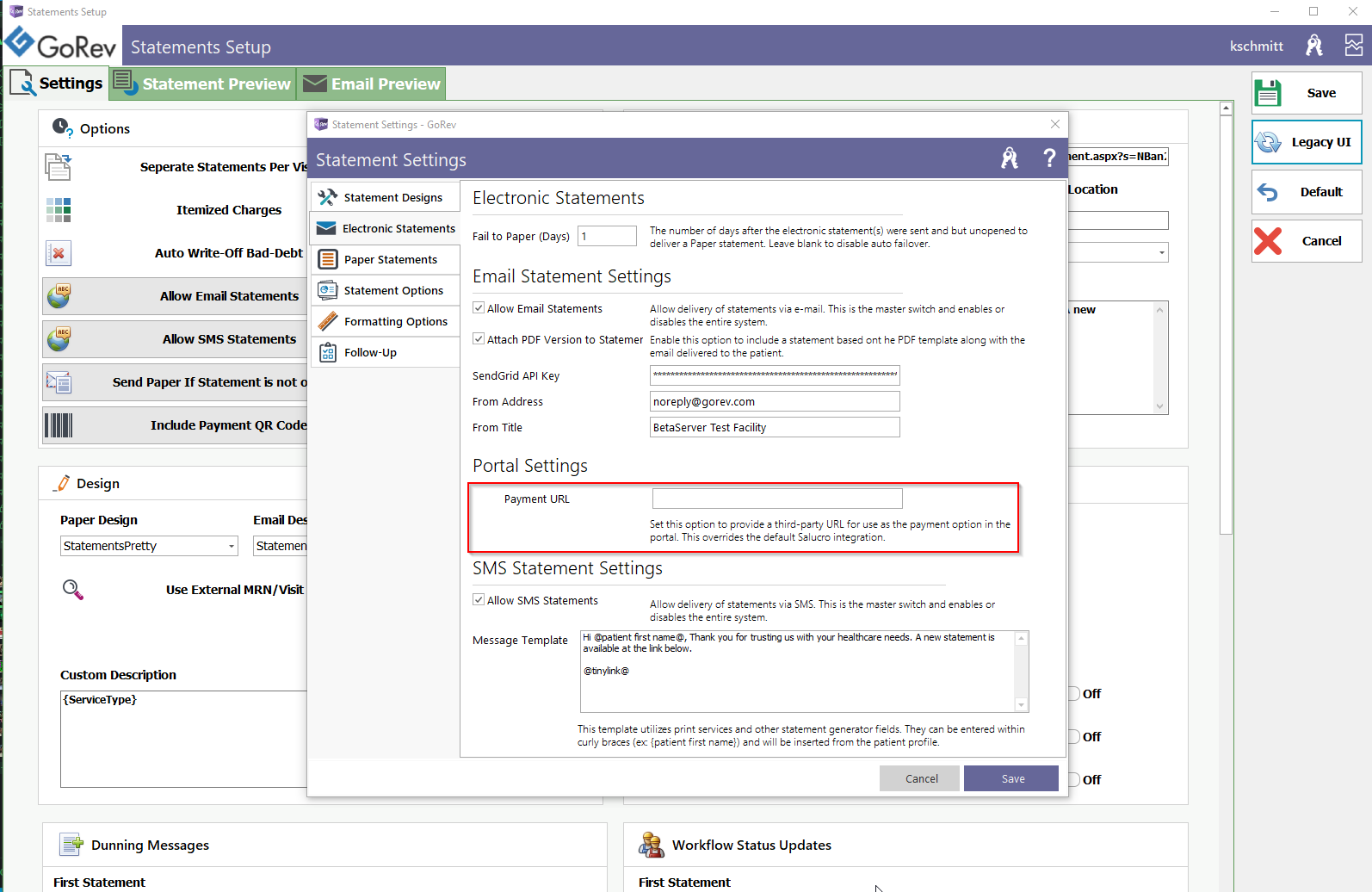Click the Payment URL field
Screen dimensions: 1372x892
click(777, 499)
